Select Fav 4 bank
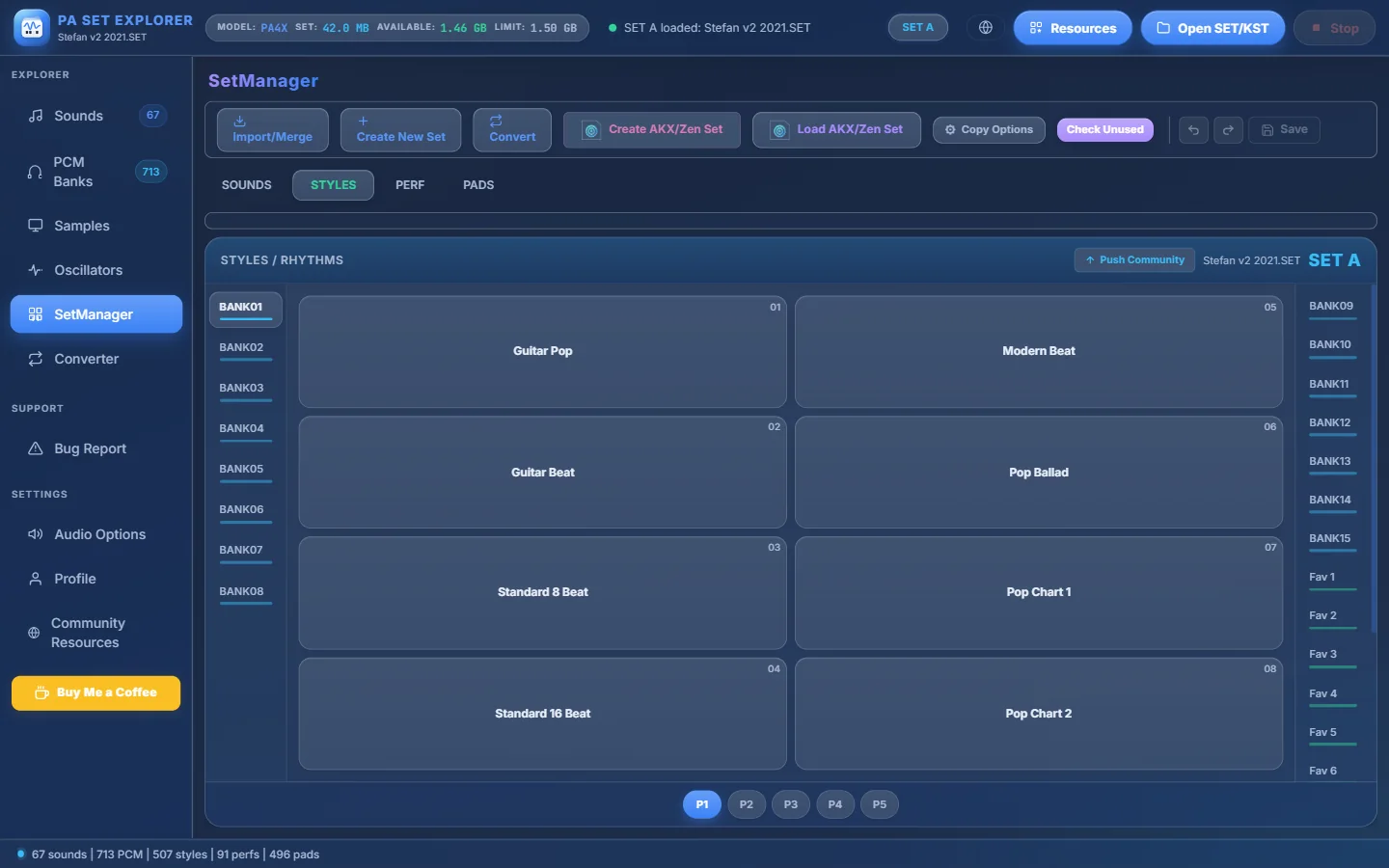This screenshot has width=1389, height=868. tap(1332, 696)
